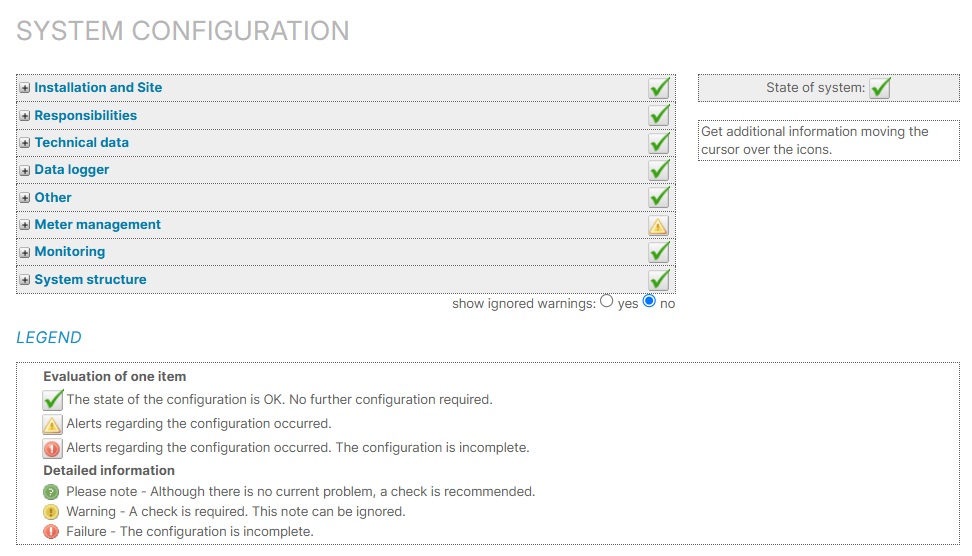The height and width of the screenshot is (556, 972).
Task: Expand the System structure plus icon
Action: (x=25, y=280)
